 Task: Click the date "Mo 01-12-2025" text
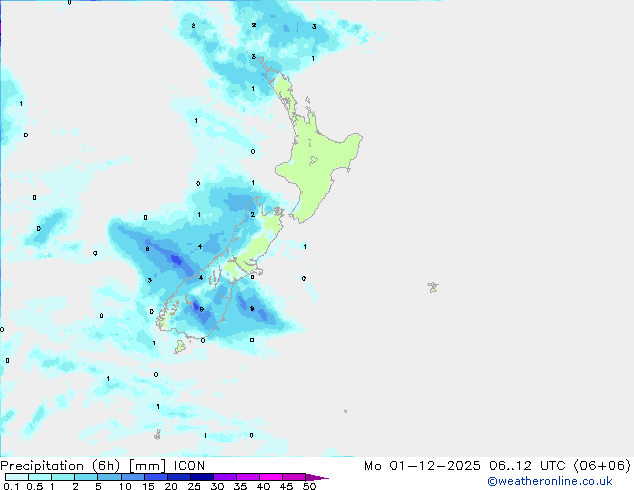pos(422,466)
